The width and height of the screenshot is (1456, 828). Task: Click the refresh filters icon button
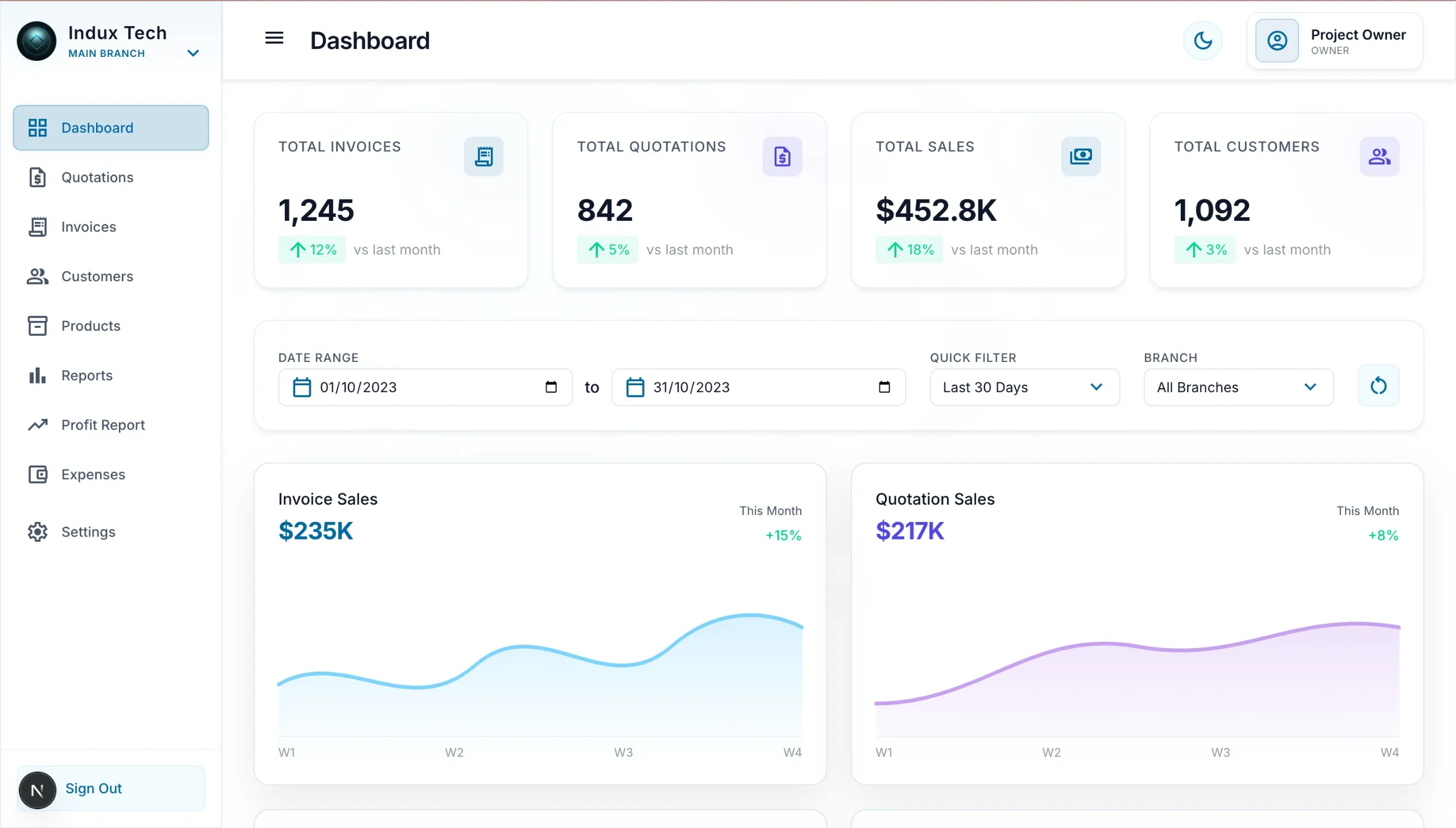coord(1378,386)
